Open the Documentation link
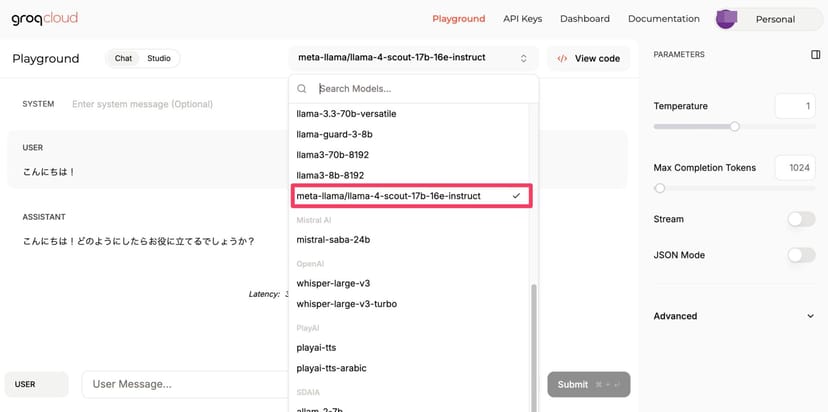Image resolution: width=828 pixels, height=412 pixels. 663,19
